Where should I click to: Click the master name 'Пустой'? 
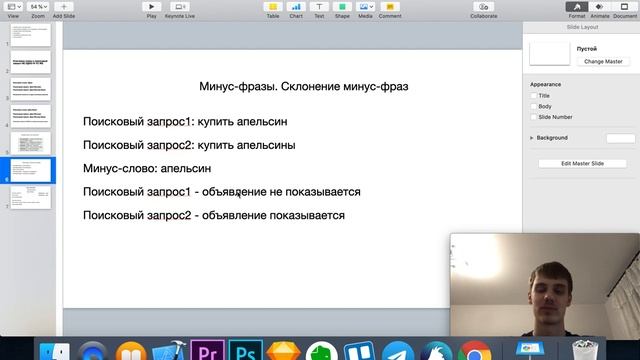(587, 49)
